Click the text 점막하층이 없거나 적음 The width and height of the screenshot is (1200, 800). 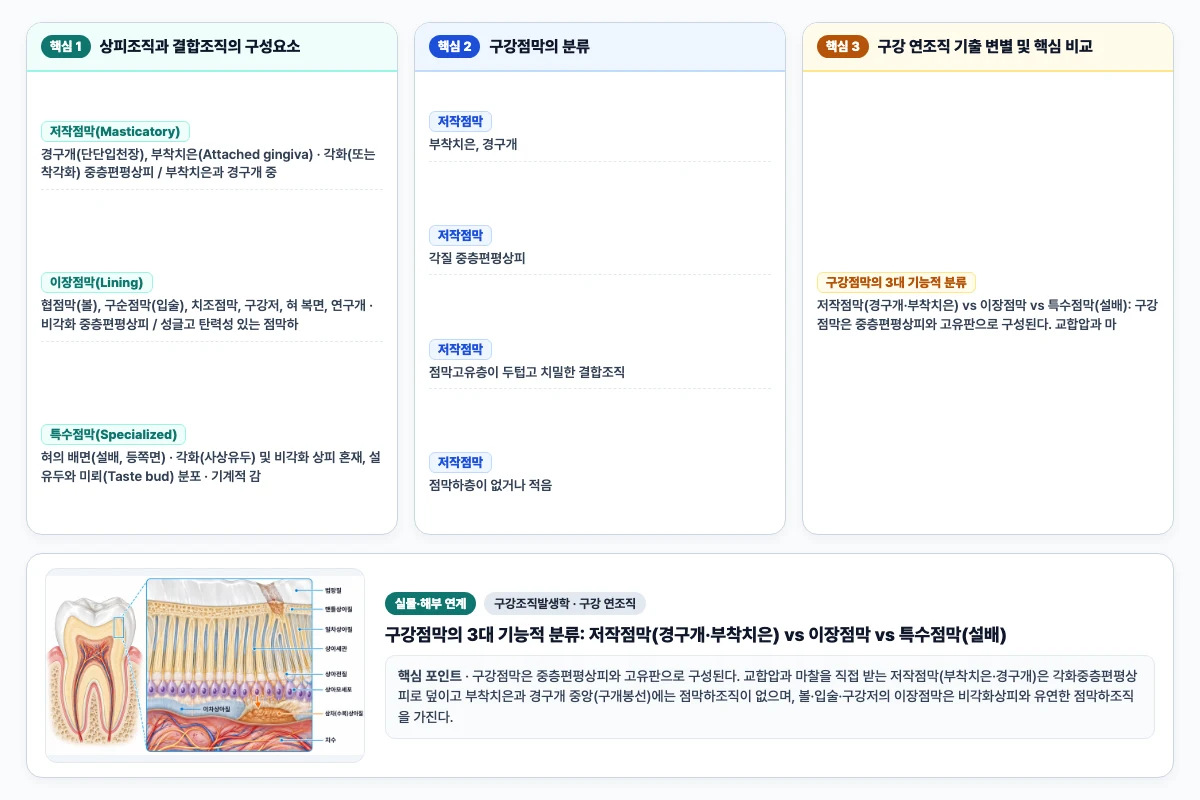[x=490, y=485]
